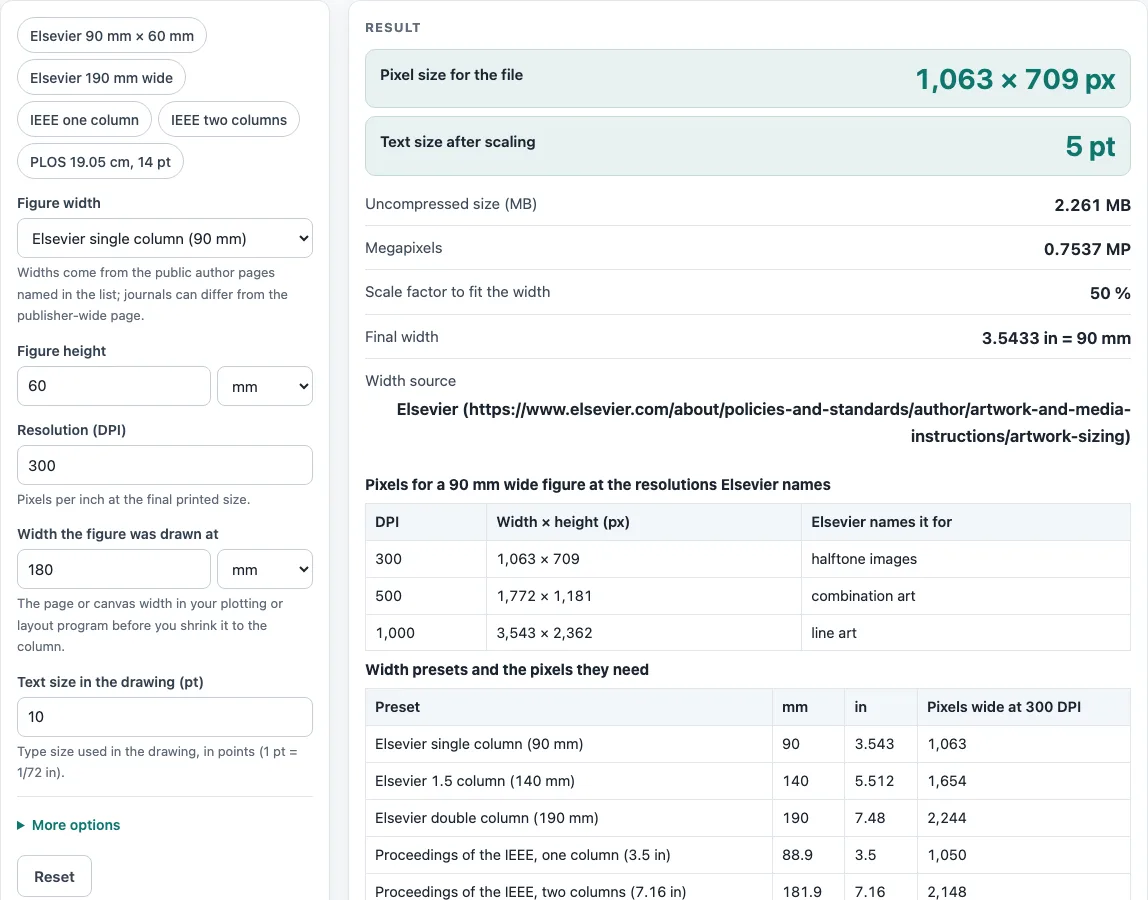
Task: Open the Figure height unit dropdown
Action: [265, 386]
